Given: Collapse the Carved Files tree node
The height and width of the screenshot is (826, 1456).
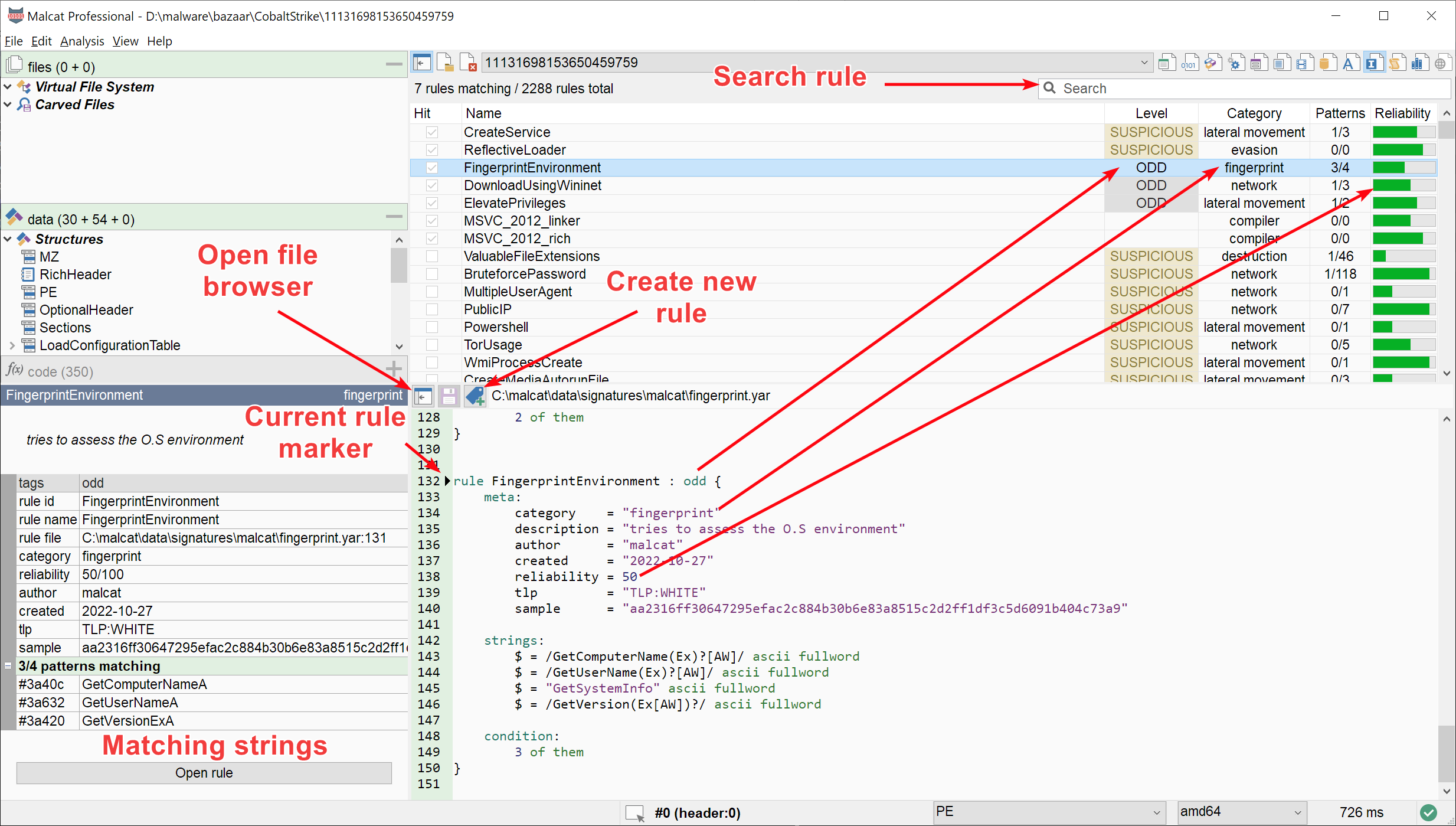Looking at the screenshot, I should [8, 105].
